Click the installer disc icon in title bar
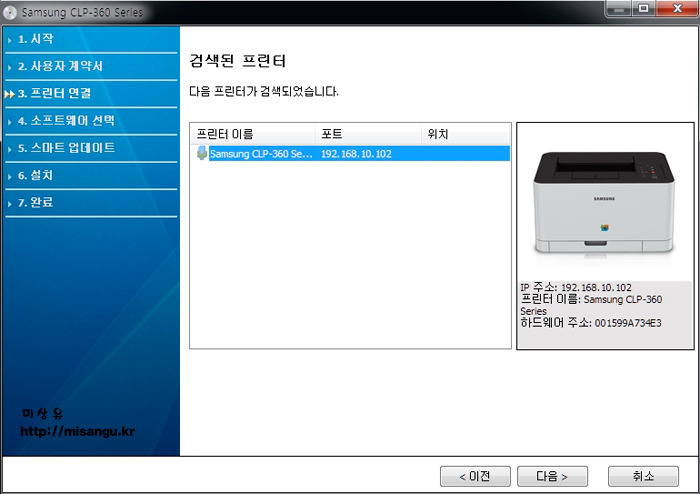The width and height of the screenshot is (700, 494). coord(10,12)
